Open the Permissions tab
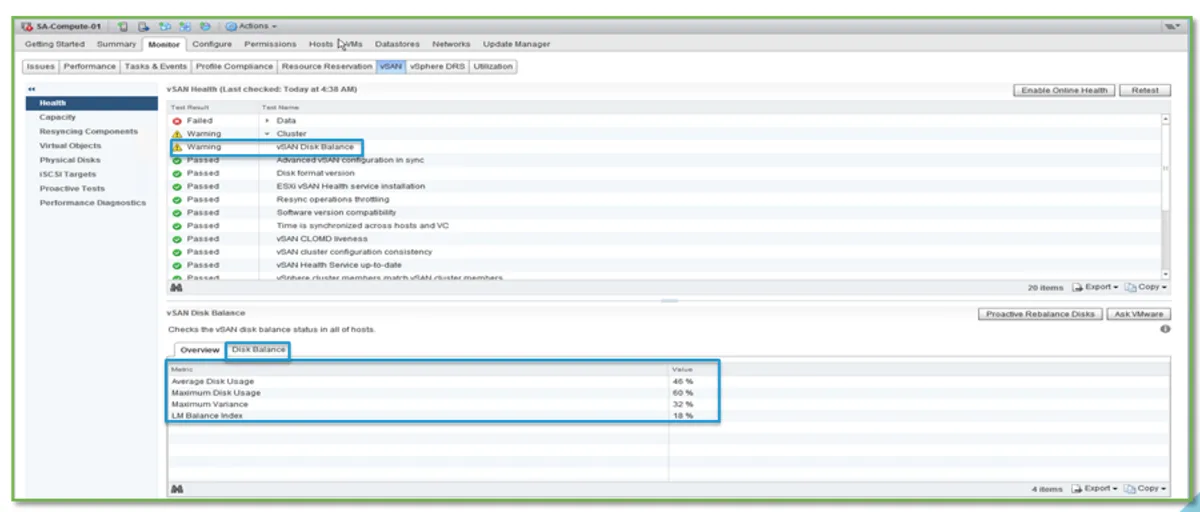 coord(269,44)
